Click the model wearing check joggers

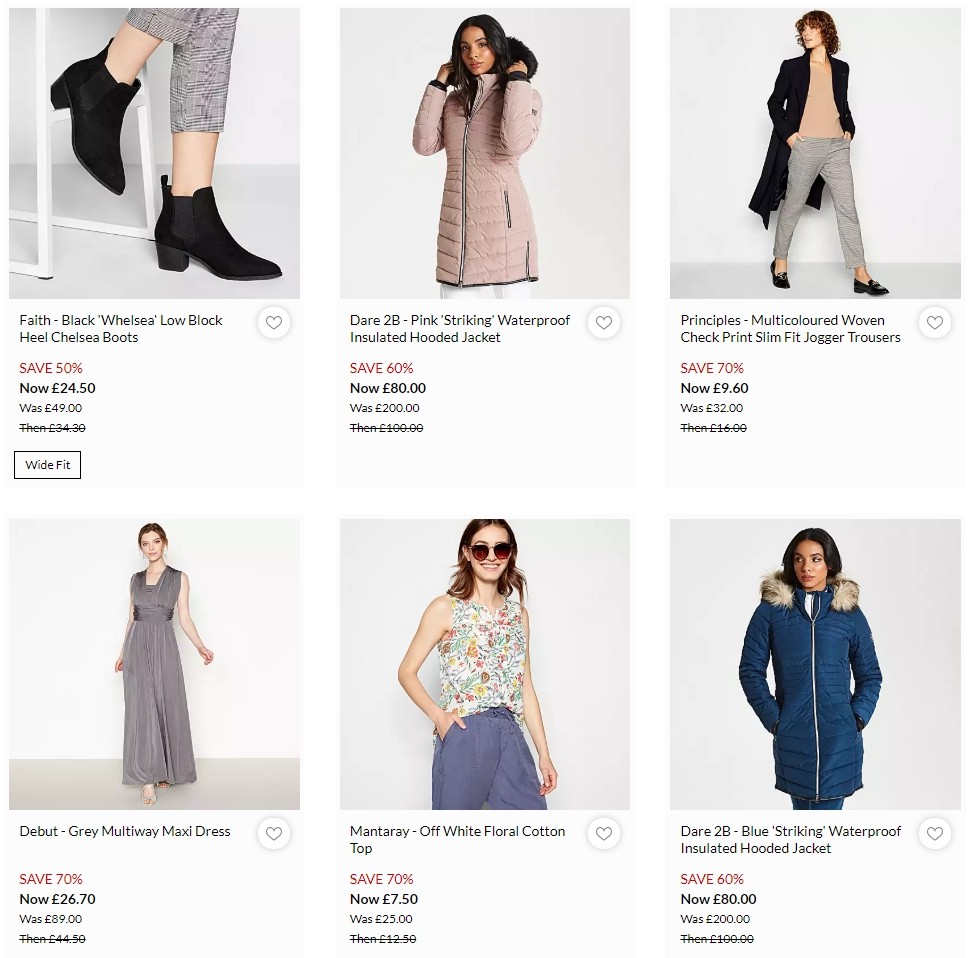click(x=815, y=152)
